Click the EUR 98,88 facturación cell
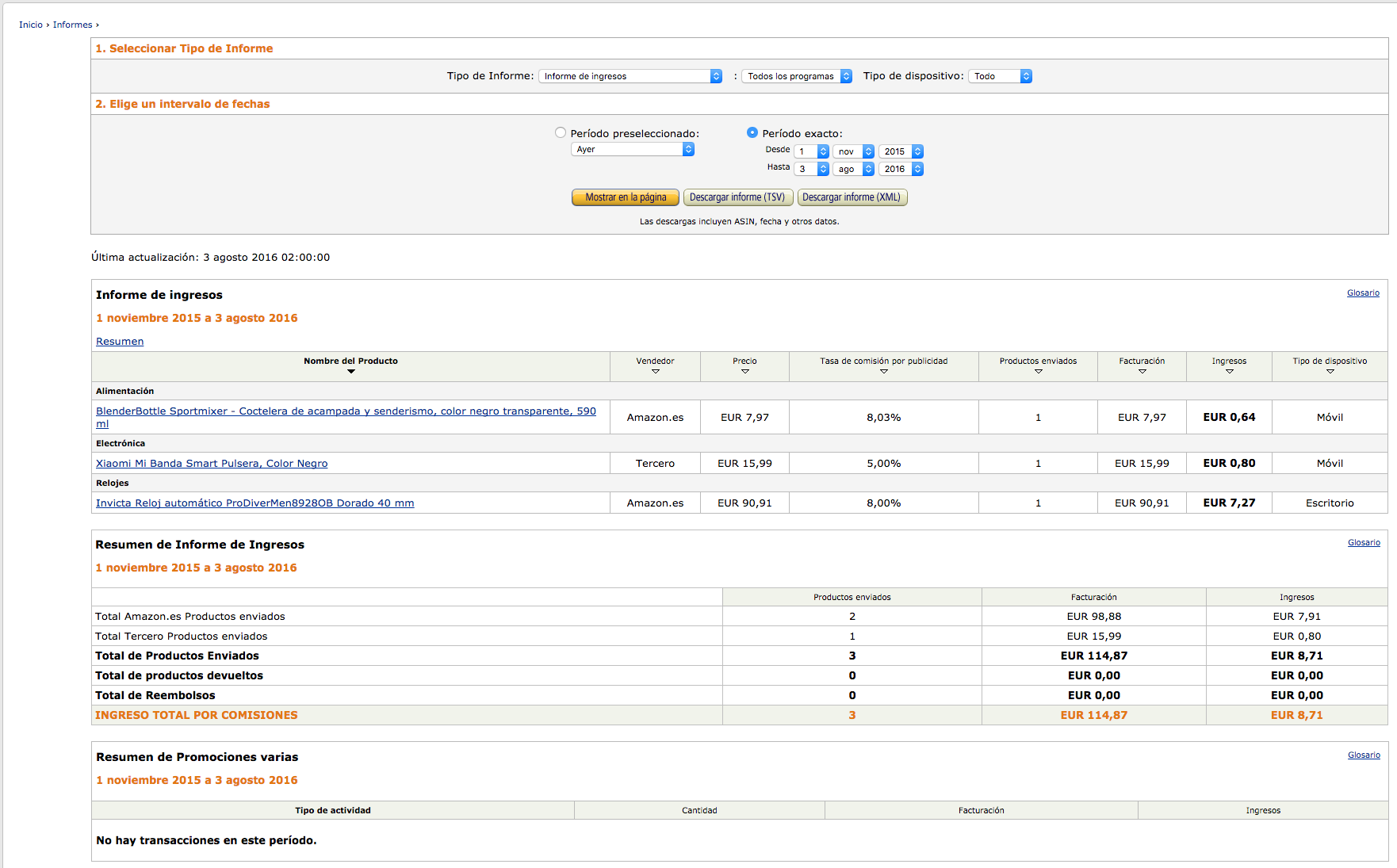Viewport: 1397px width, 868px height. pos(1093,616)
